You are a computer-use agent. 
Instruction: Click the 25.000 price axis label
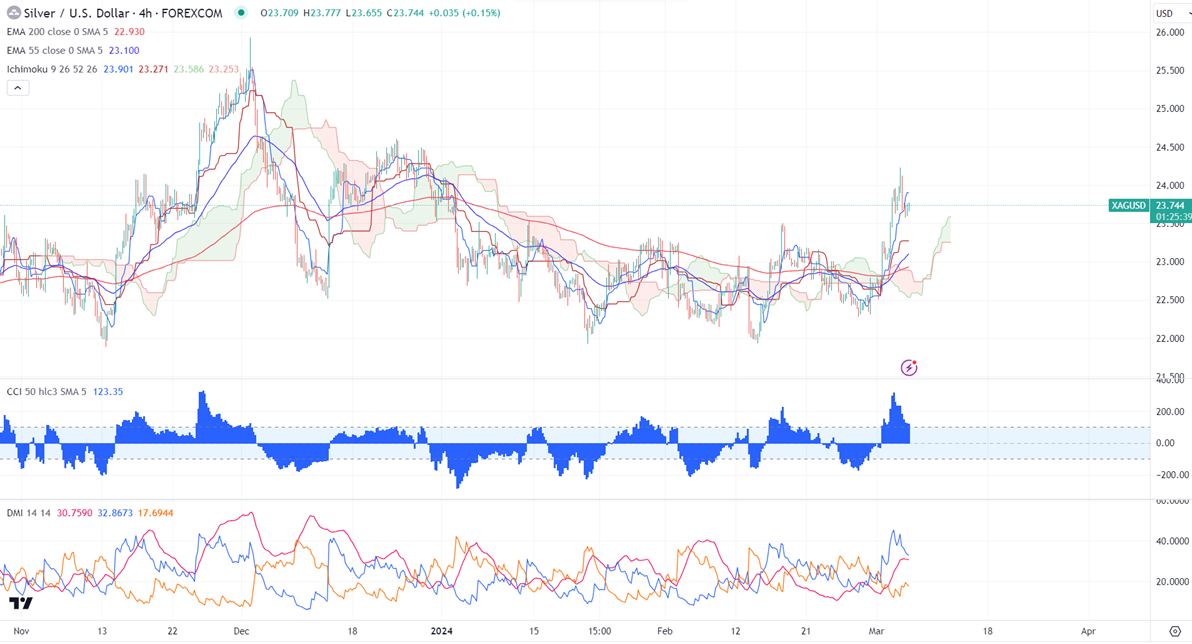tap(1170, 109)
